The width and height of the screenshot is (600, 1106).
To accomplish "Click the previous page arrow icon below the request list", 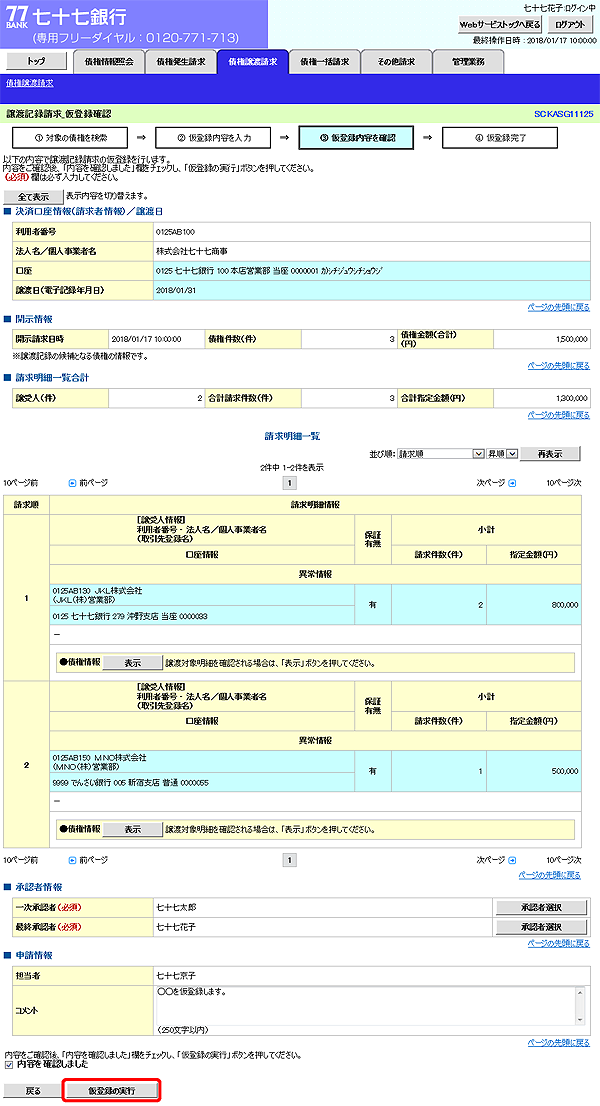I will click(x=71, y=860).
